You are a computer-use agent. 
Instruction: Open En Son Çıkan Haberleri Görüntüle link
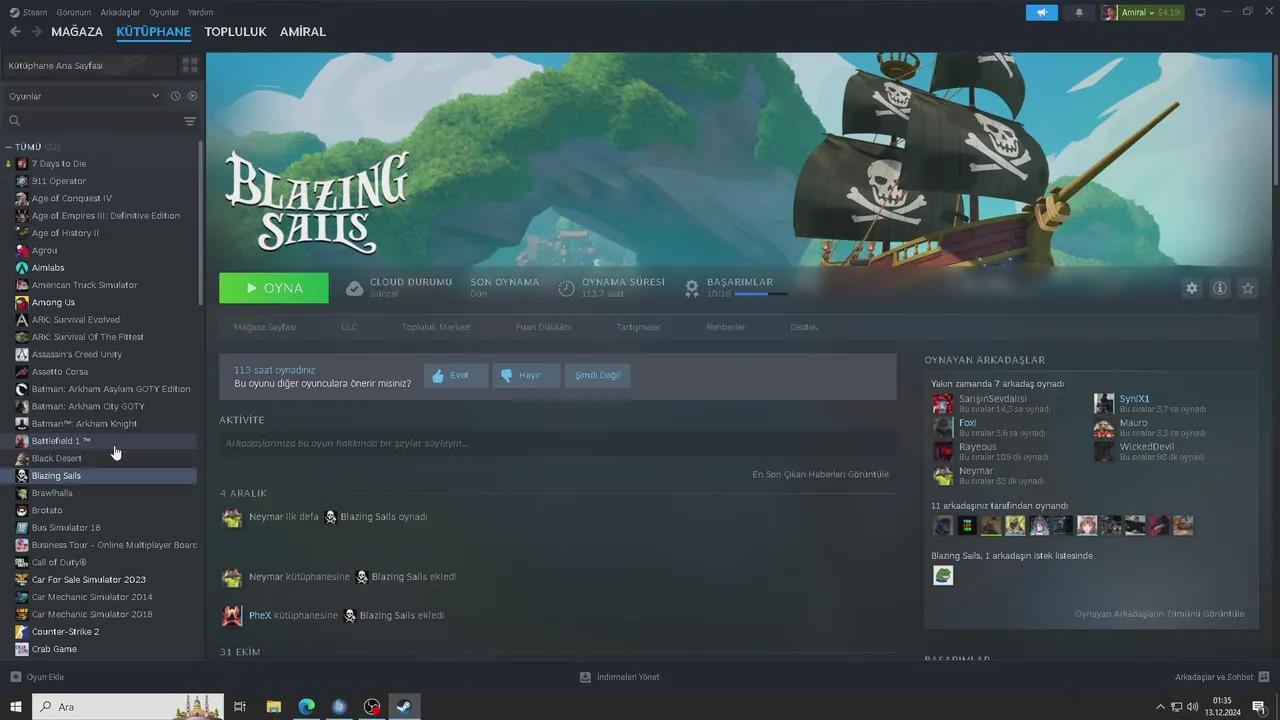(x=820, y=474)
